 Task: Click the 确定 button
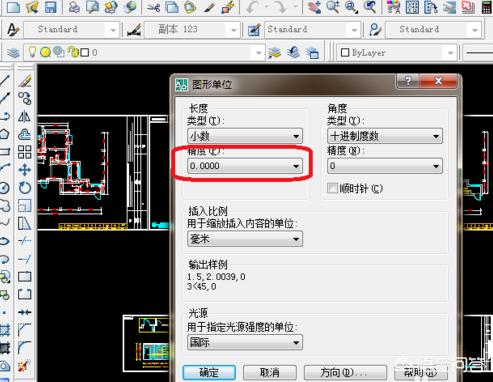pos(209,373)
